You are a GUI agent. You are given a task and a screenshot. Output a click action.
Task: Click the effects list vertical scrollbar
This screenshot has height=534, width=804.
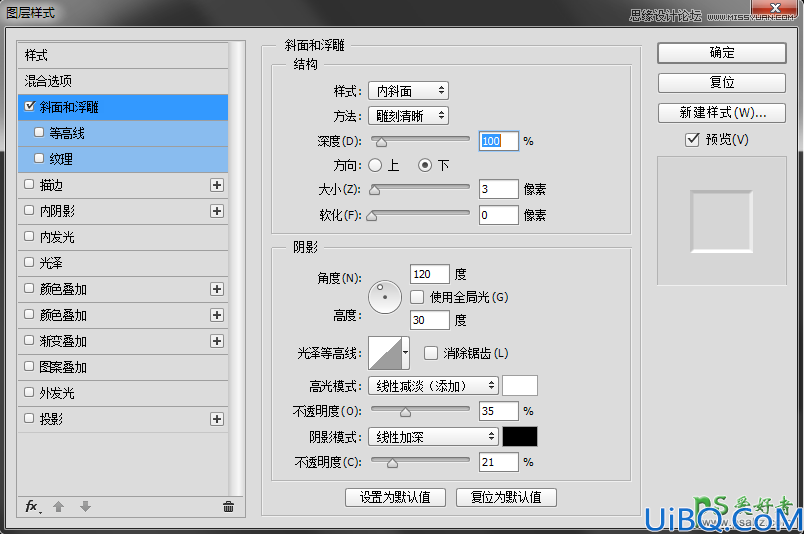point(236,269)
